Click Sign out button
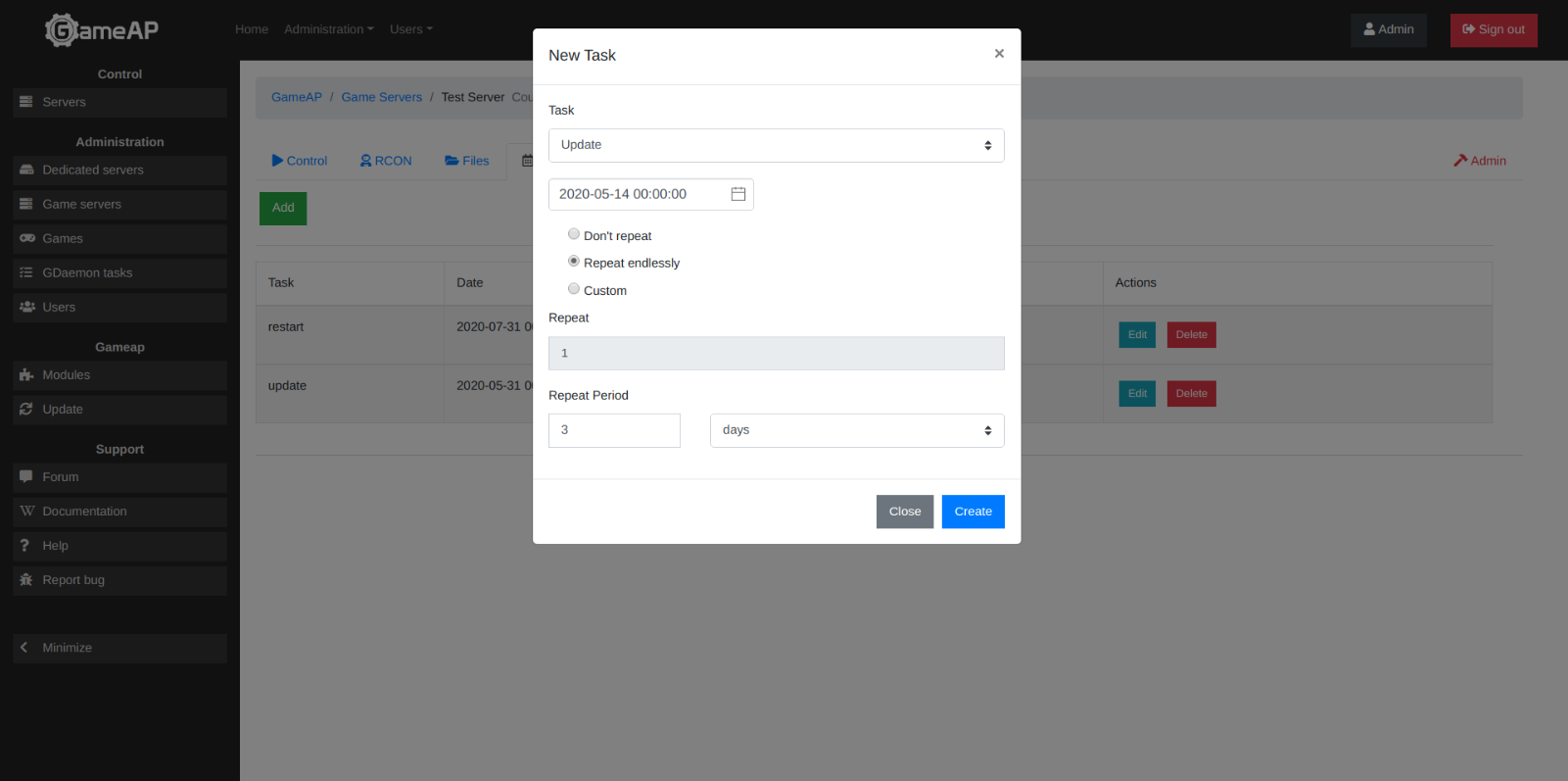This screenshot has width=1568, height=781. click(x=1494, y=29)
